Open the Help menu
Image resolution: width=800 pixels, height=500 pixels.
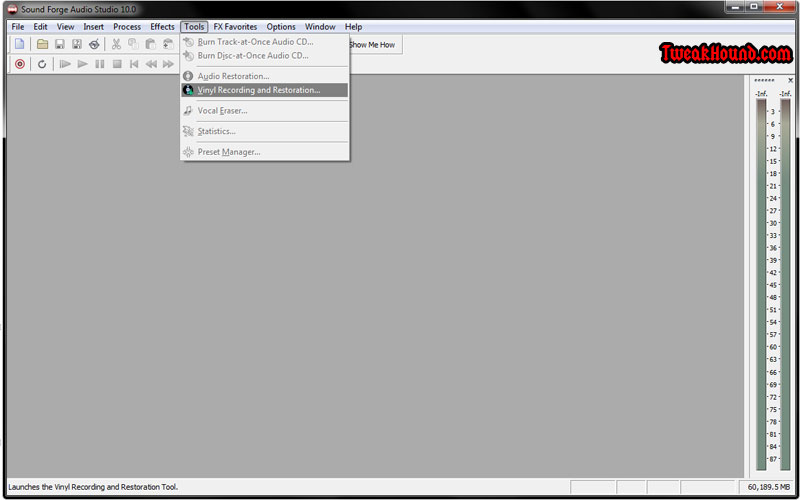(353, 27)
